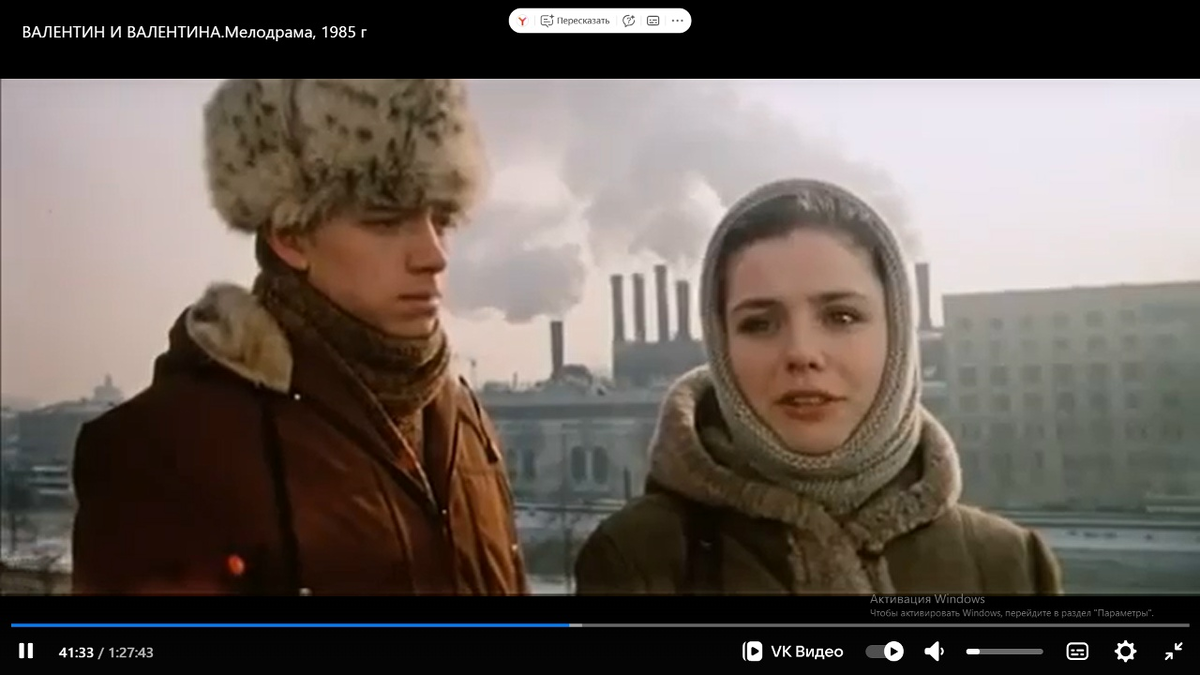Click the video title ВАЛЕНТИН И ВАЛЕНТИНА

(194, 32)
